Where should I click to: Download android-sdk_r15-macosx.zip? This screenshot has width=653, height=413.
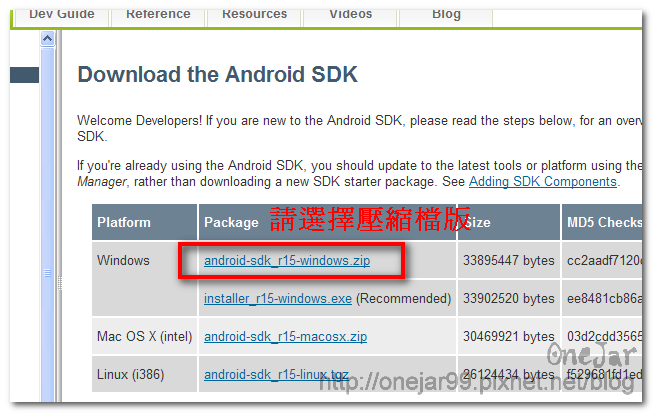tap(285, 336)
